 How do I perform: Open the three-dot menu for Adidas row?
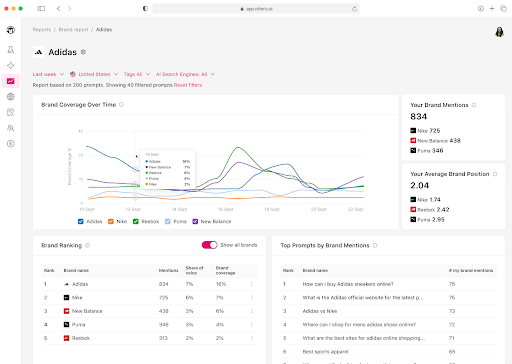[252, 284]
